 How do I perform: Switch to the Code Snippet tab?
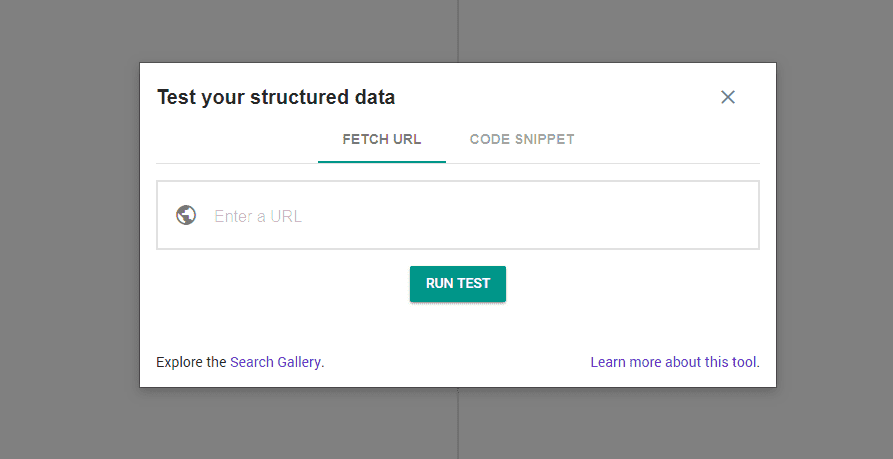tap(522, 140)
